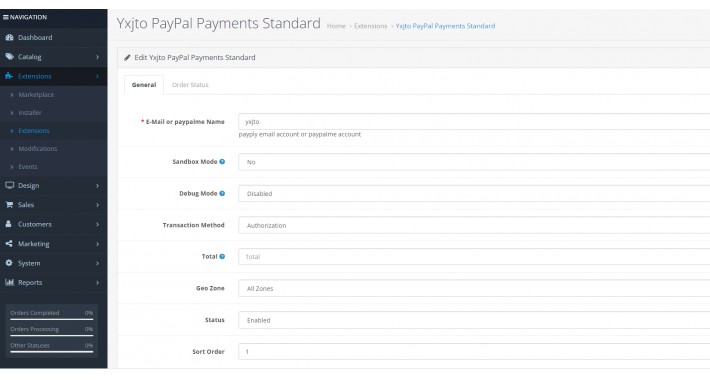
Task: Click 'payply email account or paypalme account' hint
Action: (x=300, y=135)
